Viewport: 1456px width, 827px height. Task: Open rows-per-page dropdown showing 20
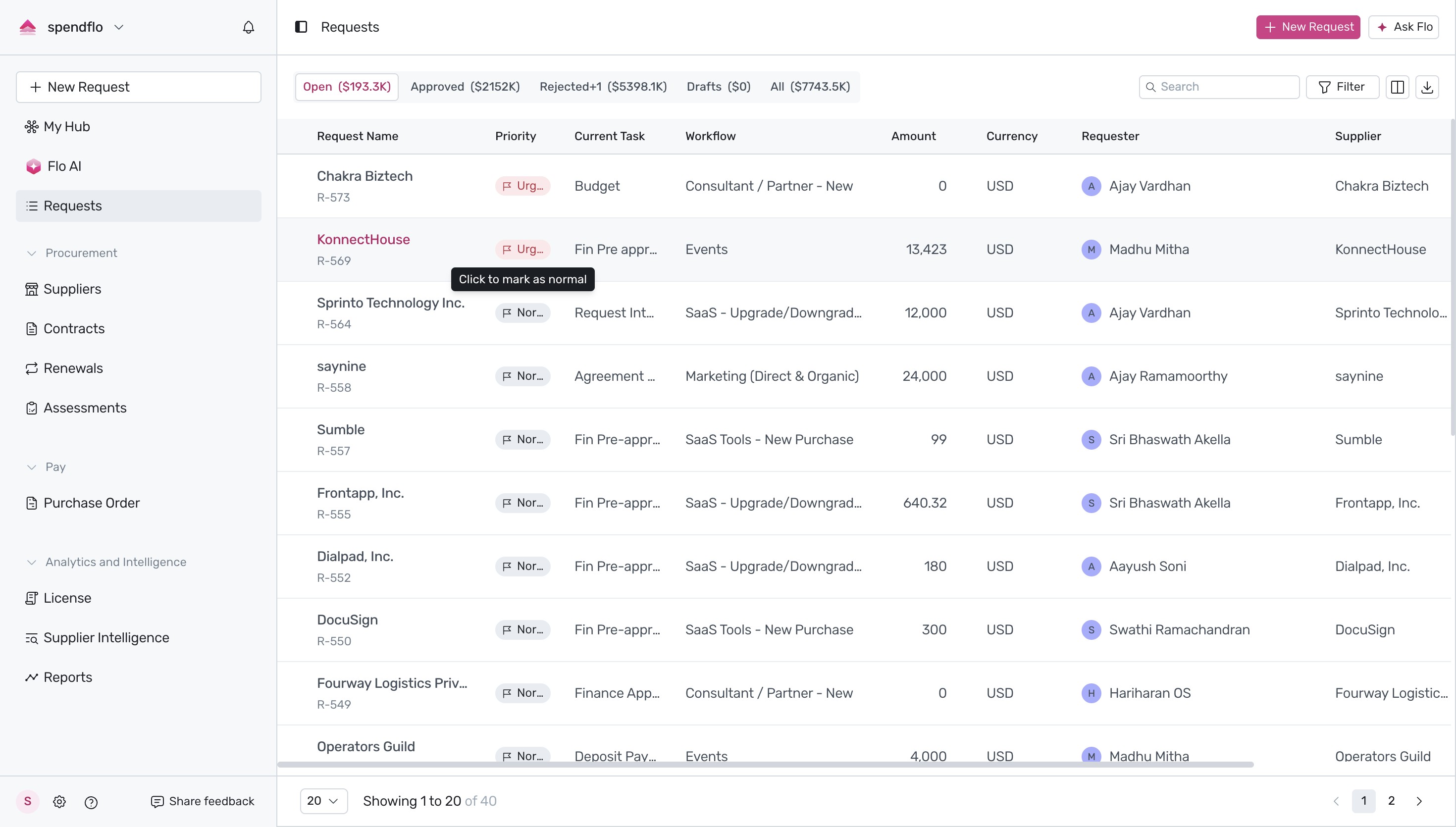tap(323, 801)
